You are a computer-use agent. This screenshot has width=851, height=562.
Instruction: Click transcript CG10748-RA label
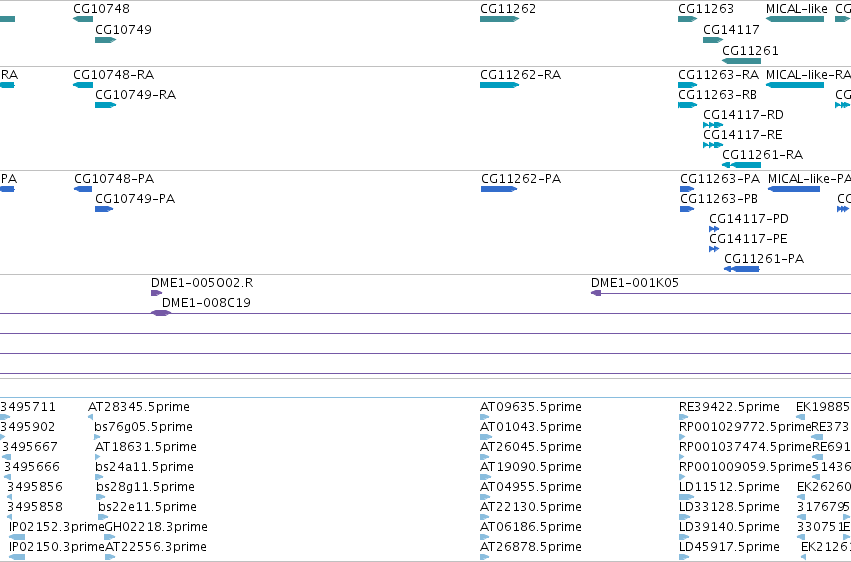(113, 75)
